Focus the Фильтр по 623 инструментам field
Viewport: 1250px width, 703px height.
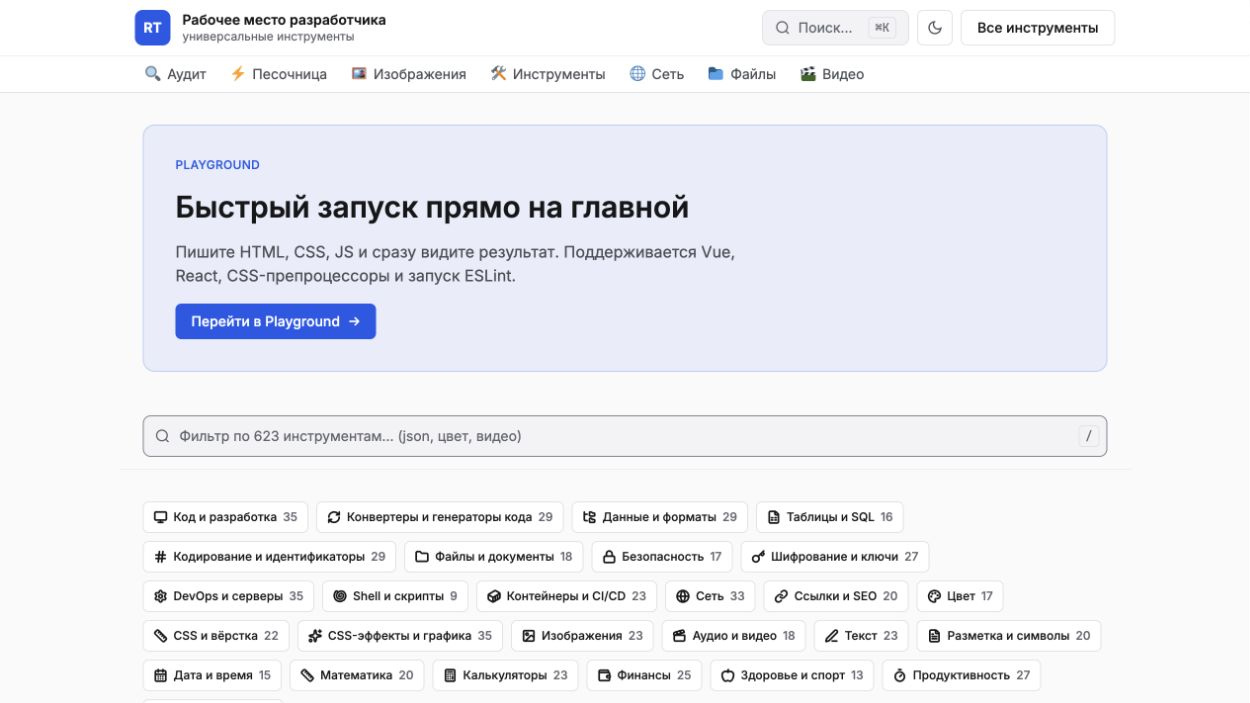click(624, 436)
